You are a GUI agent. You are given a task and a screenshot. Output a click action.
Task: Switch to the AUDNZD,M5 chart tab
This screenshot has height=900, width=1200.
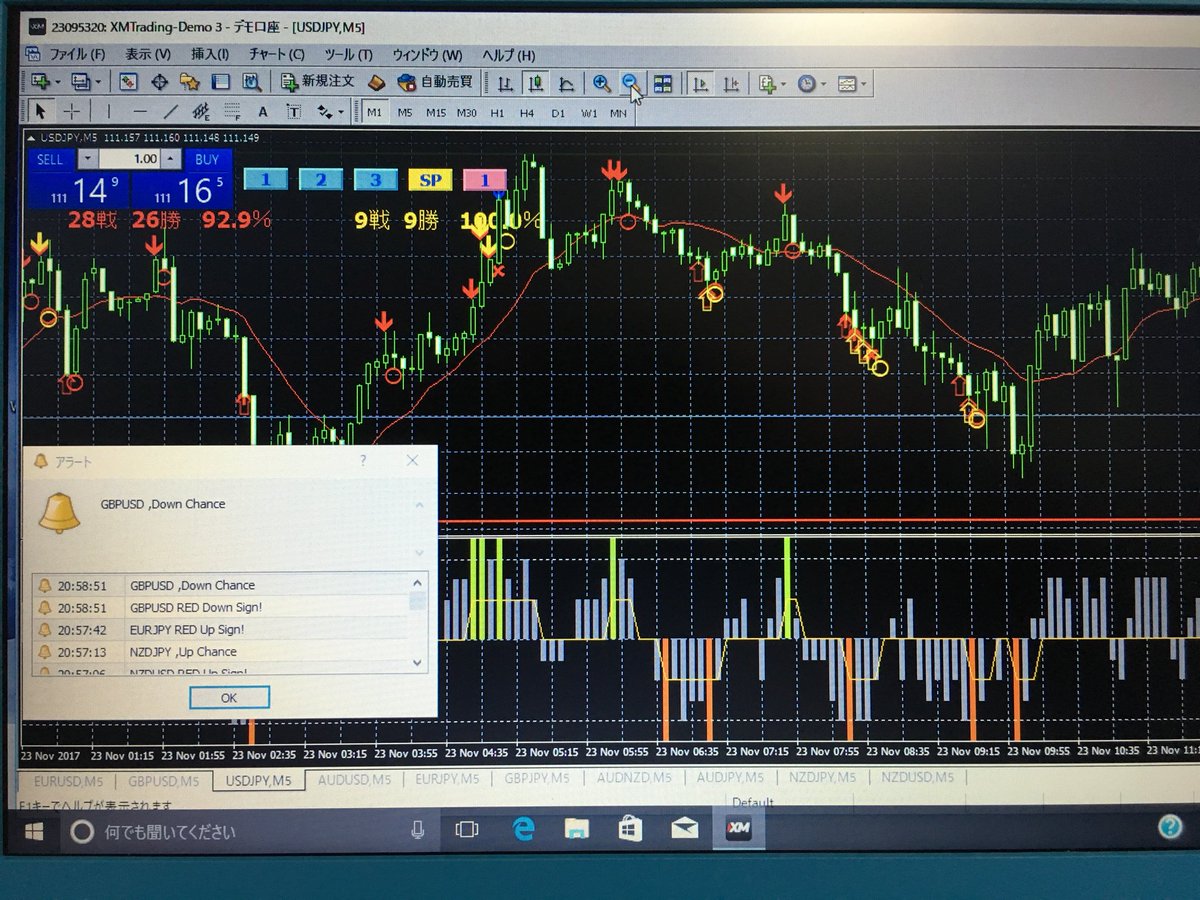coord(632,778)
